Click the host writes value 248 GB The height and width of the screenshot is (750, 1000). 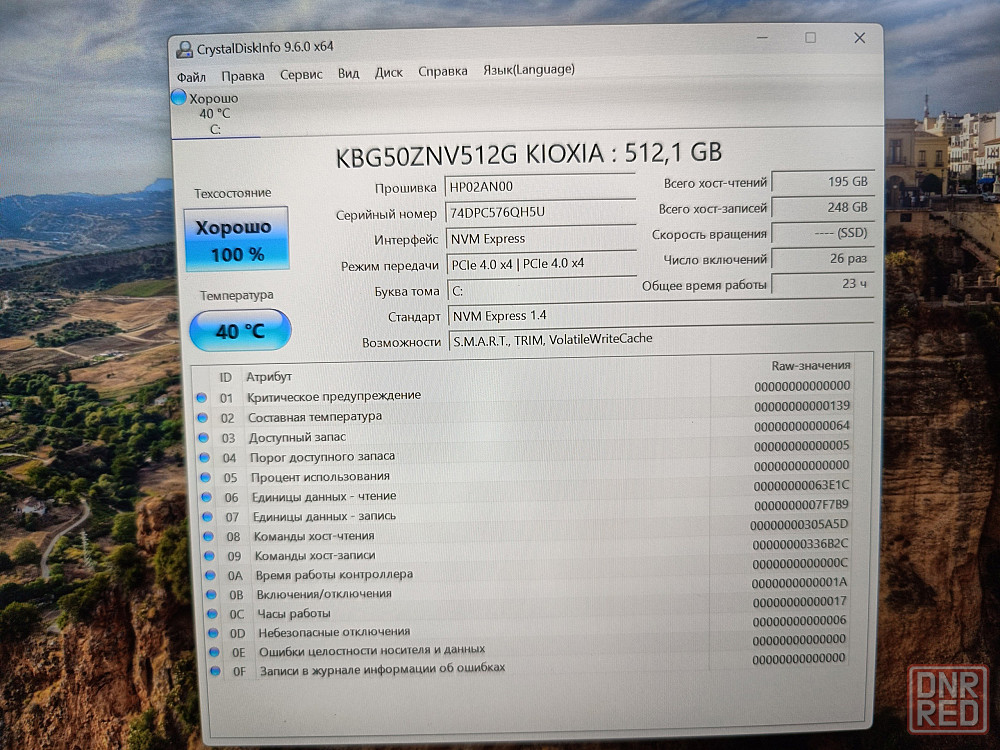pyautogui.click(x=822, y=207)
